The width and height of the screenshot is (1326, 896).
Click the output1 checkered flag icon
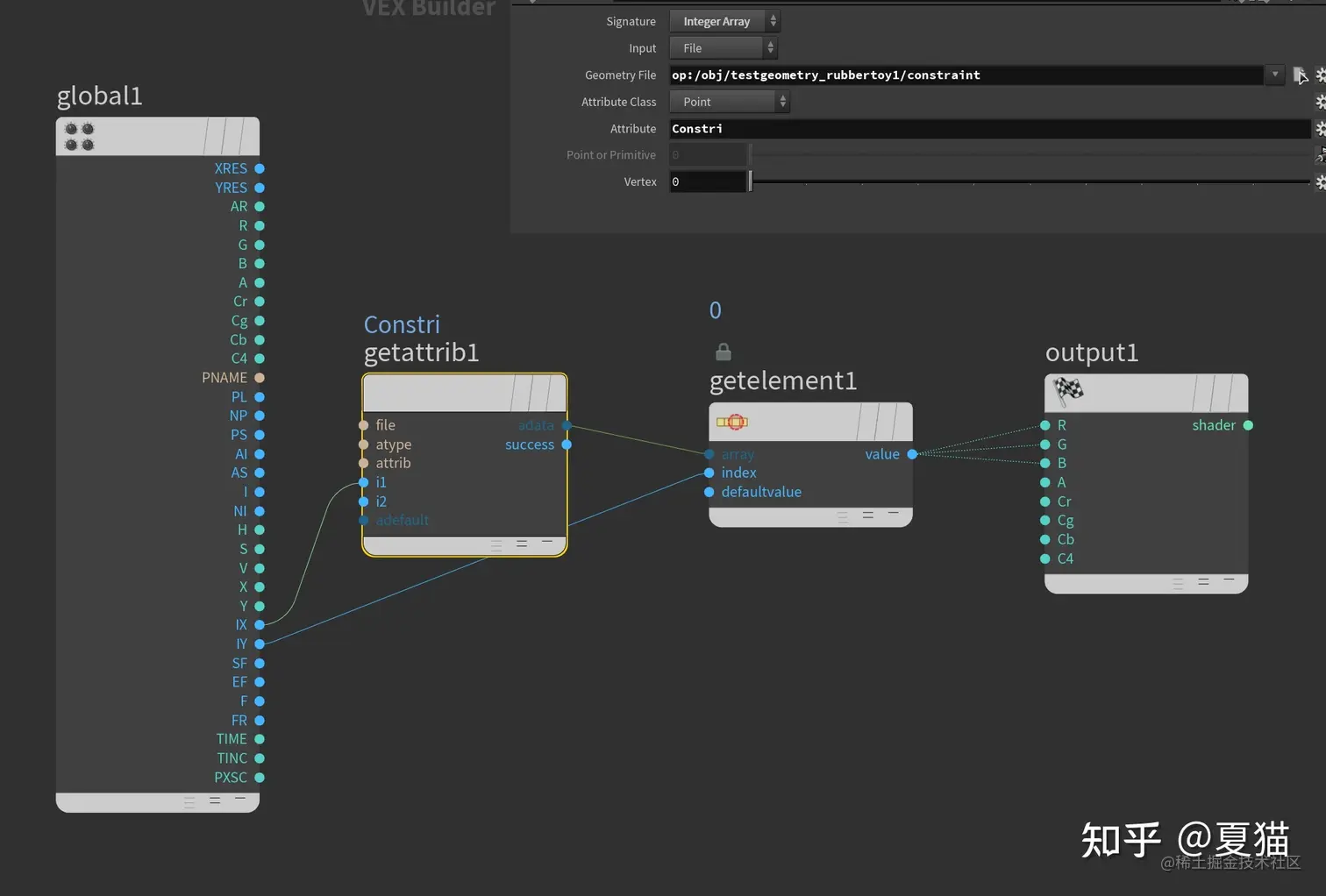1068,390
